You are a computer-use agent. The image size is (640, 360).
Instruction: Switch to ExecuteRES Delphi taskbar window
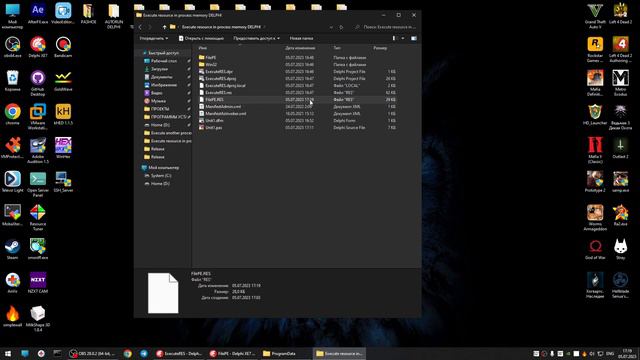179,353
